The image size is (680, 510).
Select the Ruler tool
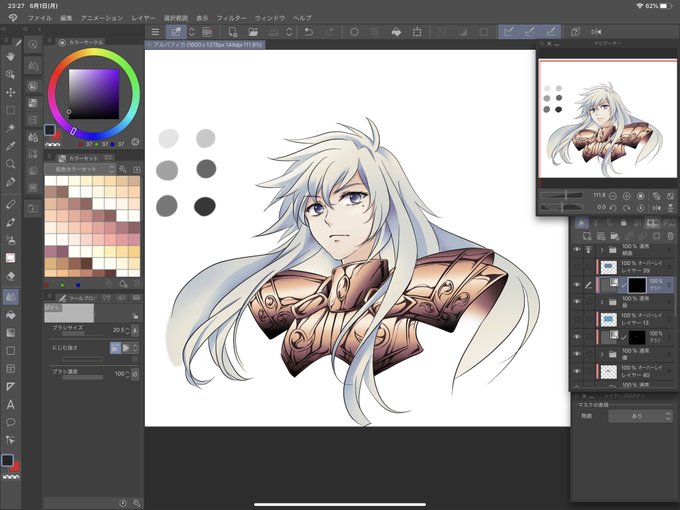pos(10,386)
